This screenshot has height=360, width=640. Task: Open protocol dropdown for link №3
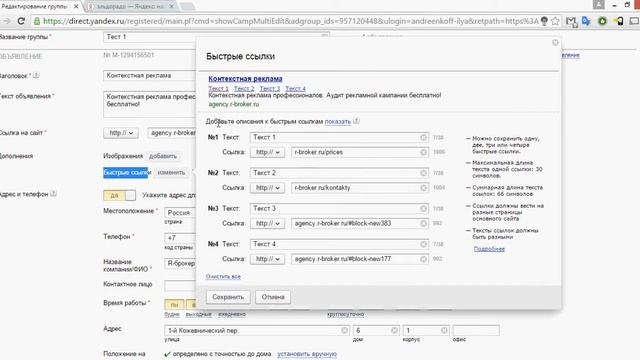pos(267,223)
